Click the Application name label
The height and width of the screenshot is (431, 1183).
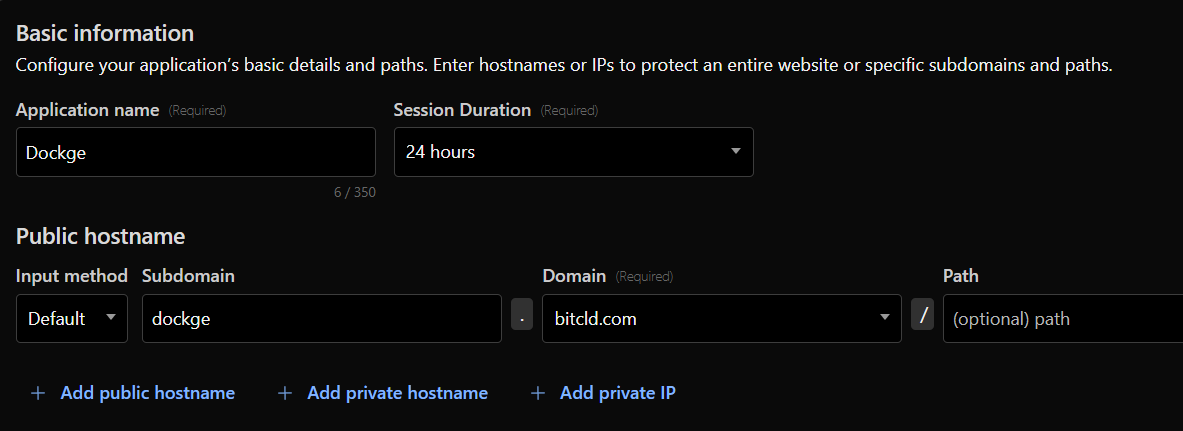coord(87,110)
